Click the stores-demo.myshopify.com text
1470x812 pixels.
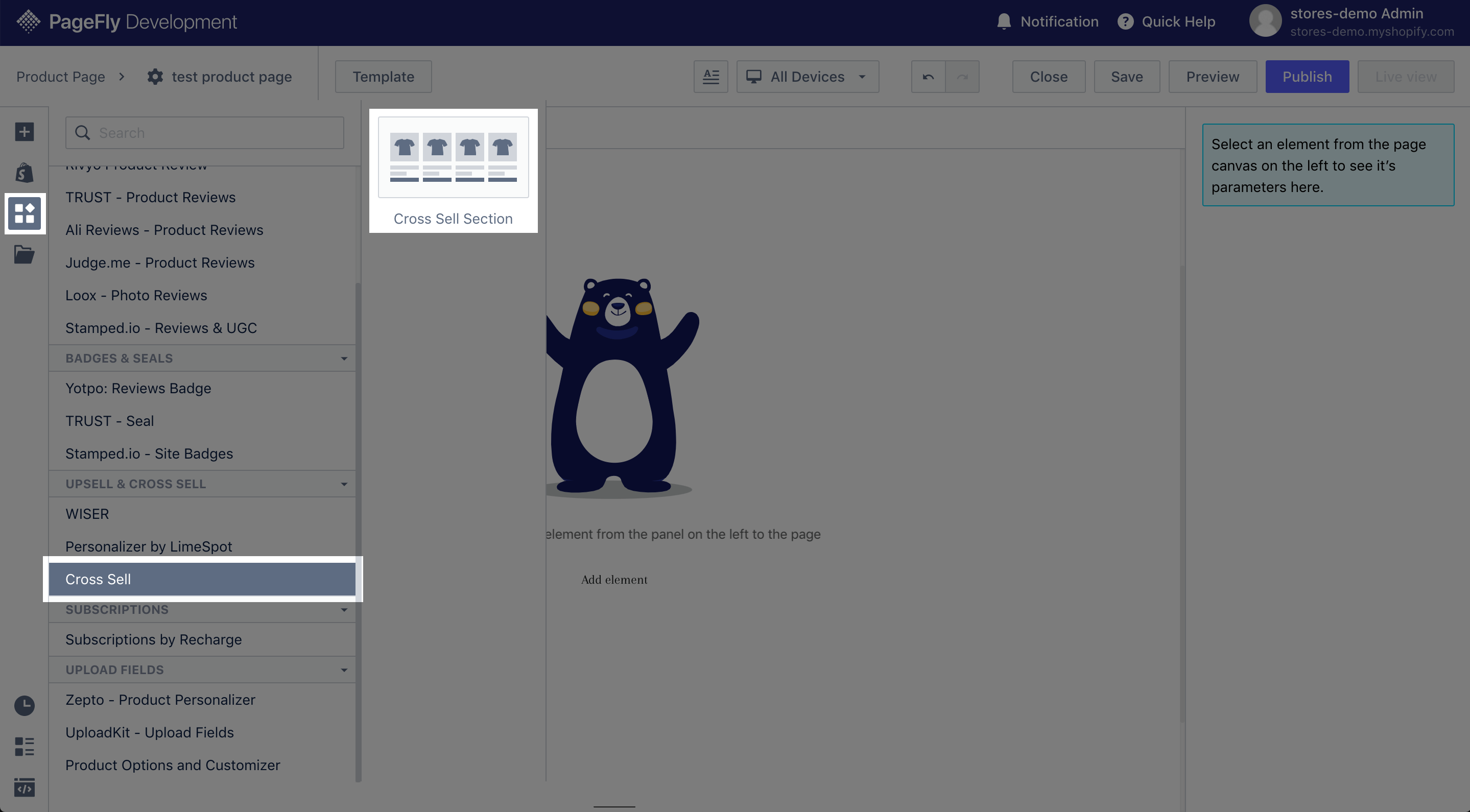click(1372, 32)
